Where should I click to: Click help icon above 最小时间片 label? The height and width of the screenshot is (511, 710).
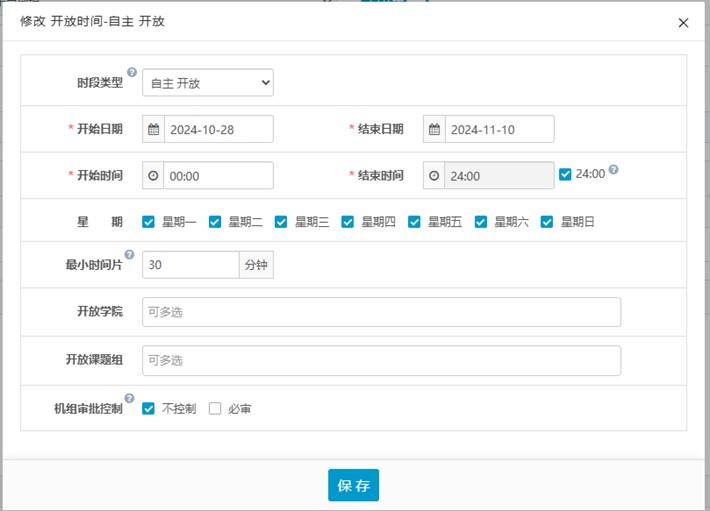(129, 255)
